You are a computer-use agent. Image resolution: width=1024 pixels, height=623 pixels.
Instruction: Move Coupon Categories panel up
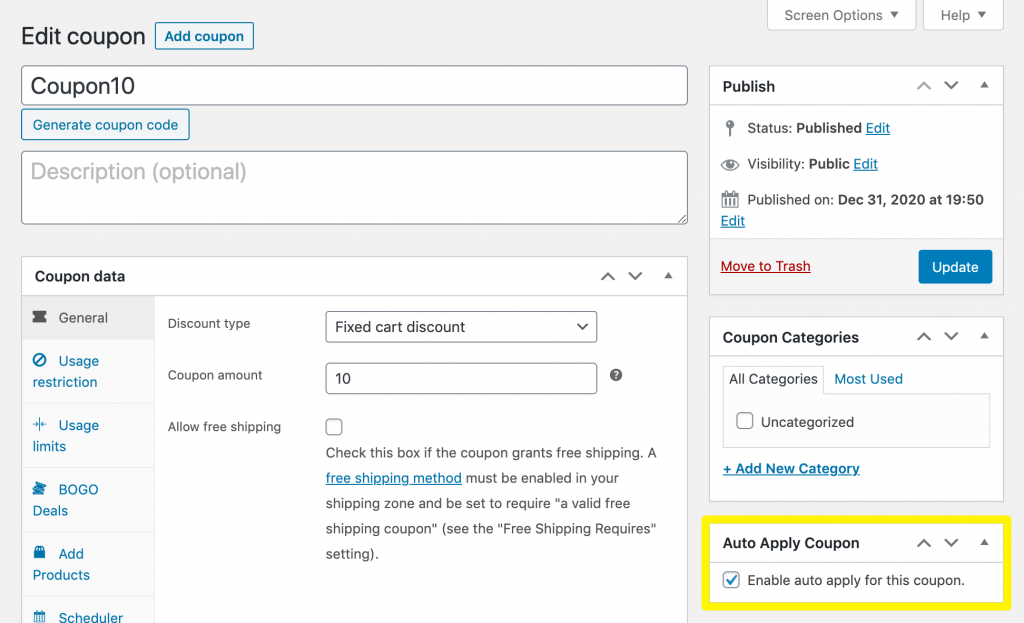(923, 337)
